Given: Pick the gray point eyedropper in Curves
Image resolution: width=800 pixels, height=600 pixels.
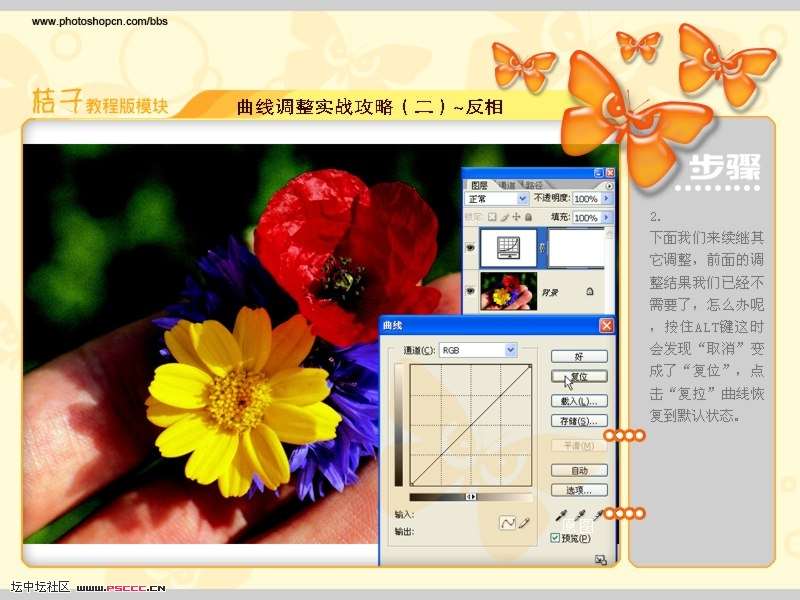Looking at the screenshot, I should [x=579, y=515].
